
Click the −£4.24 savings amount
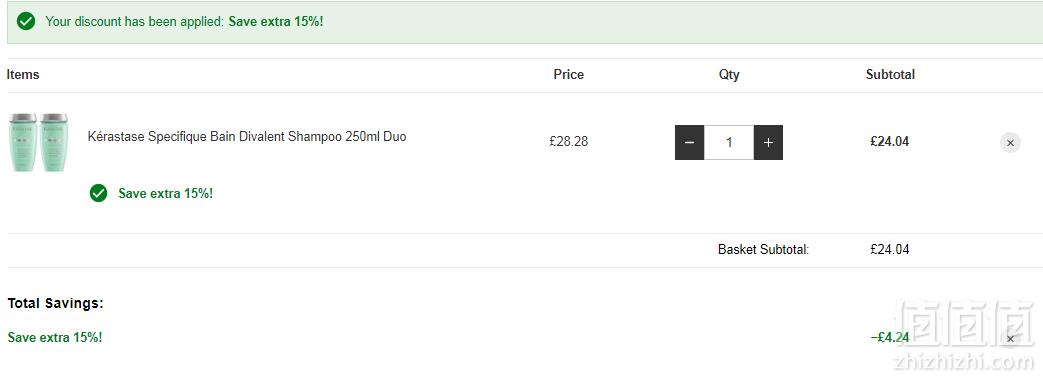890,337
